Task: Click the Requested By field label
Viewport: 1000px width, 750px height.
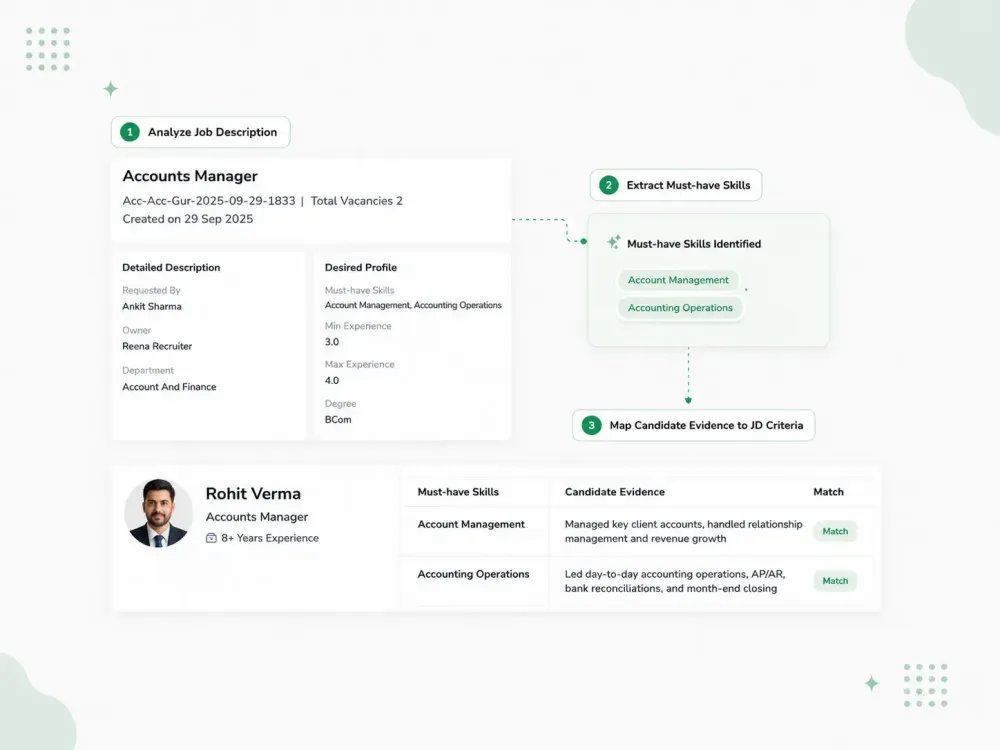Action: click(x=151, y=291)
